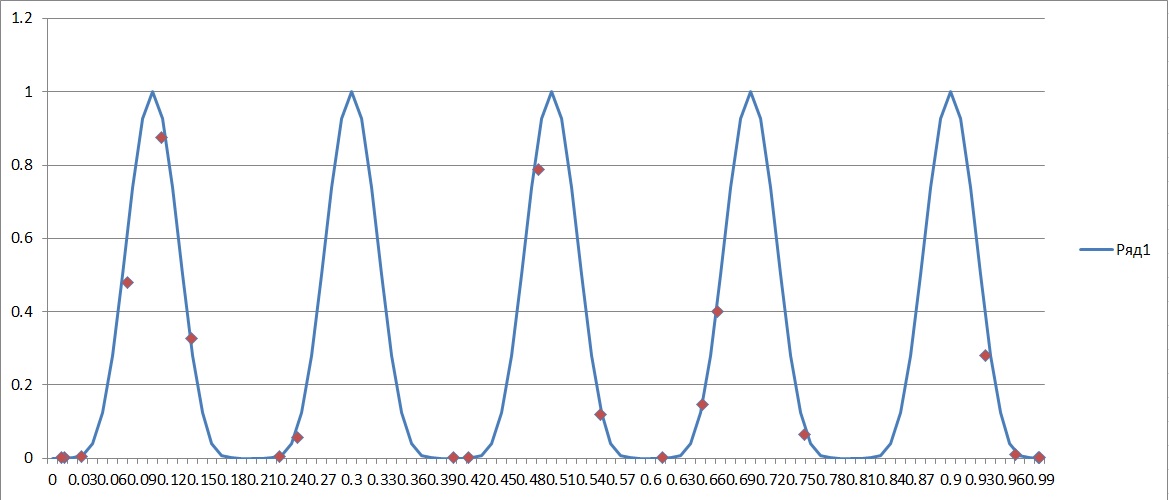Select the blue legend line sample for Ряд1
1169x500 pixels.
[x=1095, y=250]
